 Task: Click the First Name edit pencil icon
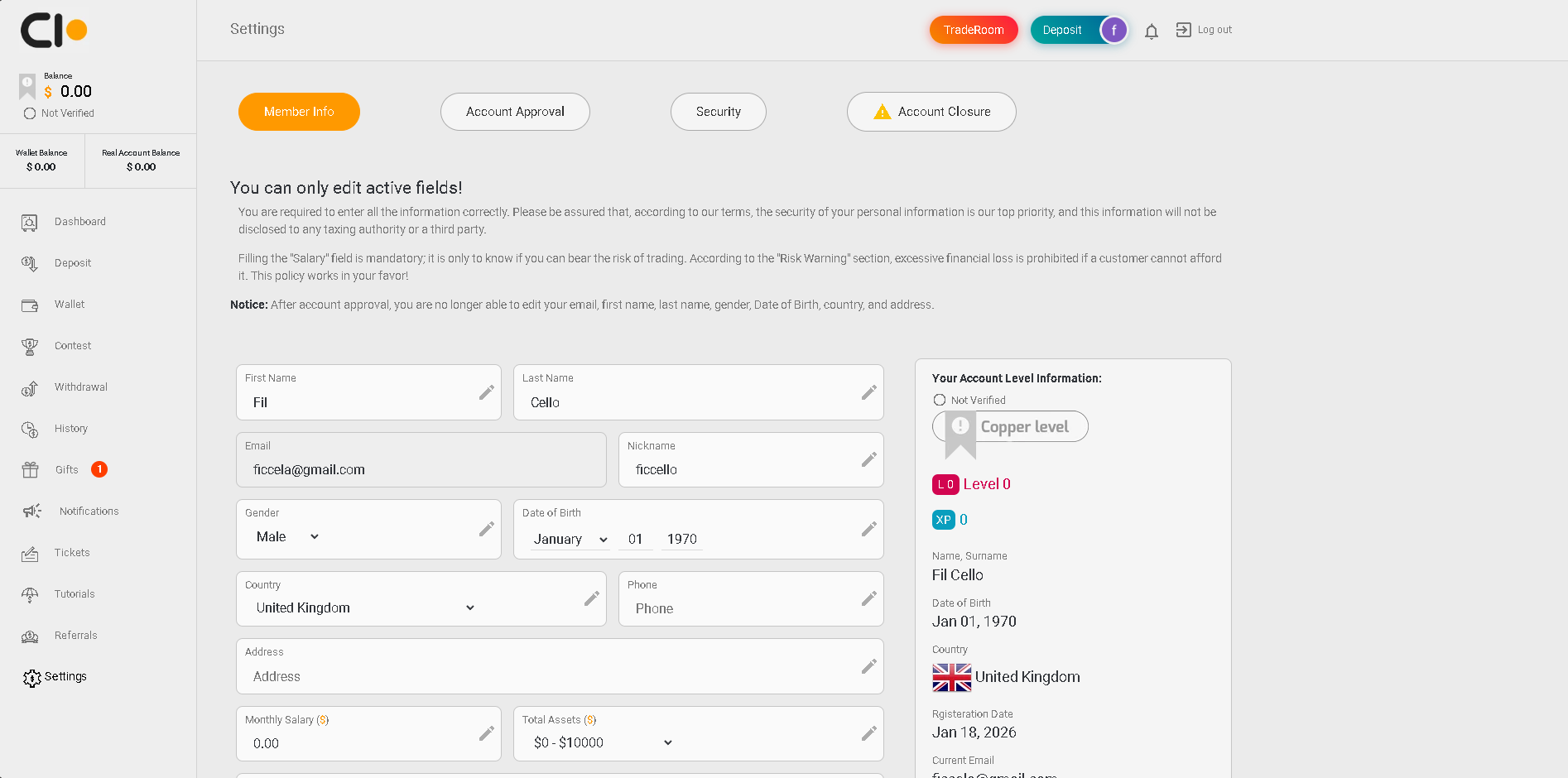(486, 392)
